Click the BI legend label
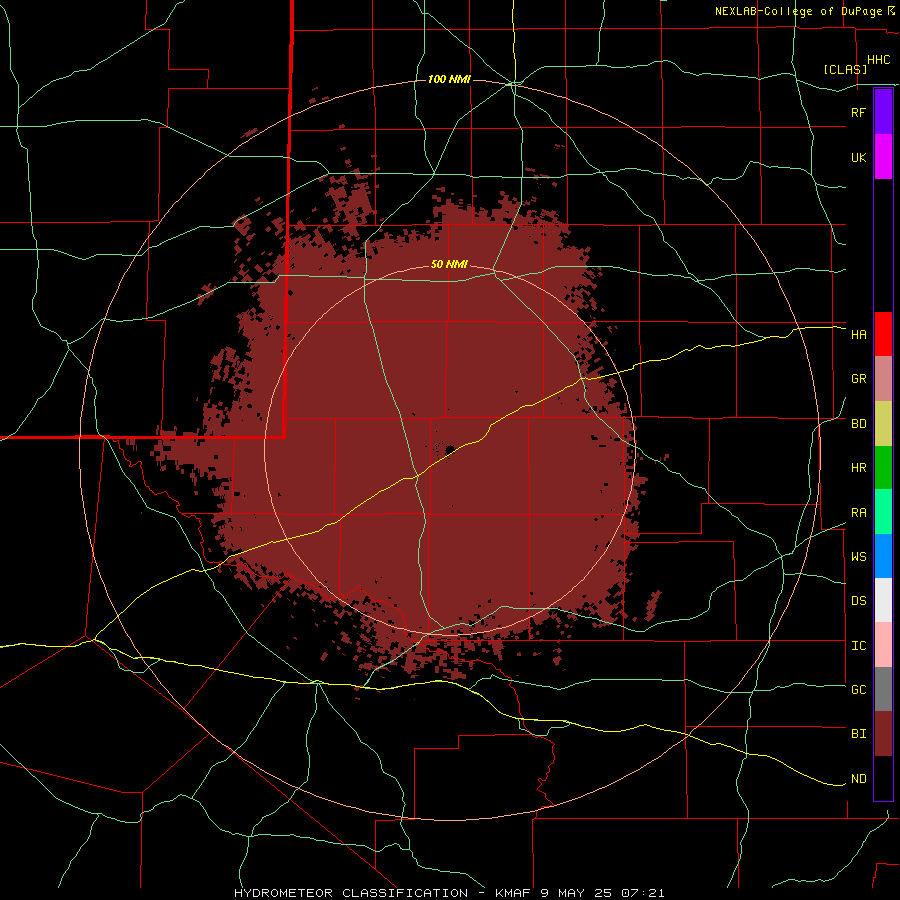This screenshot has width=900, height=900. coord(858,734)
